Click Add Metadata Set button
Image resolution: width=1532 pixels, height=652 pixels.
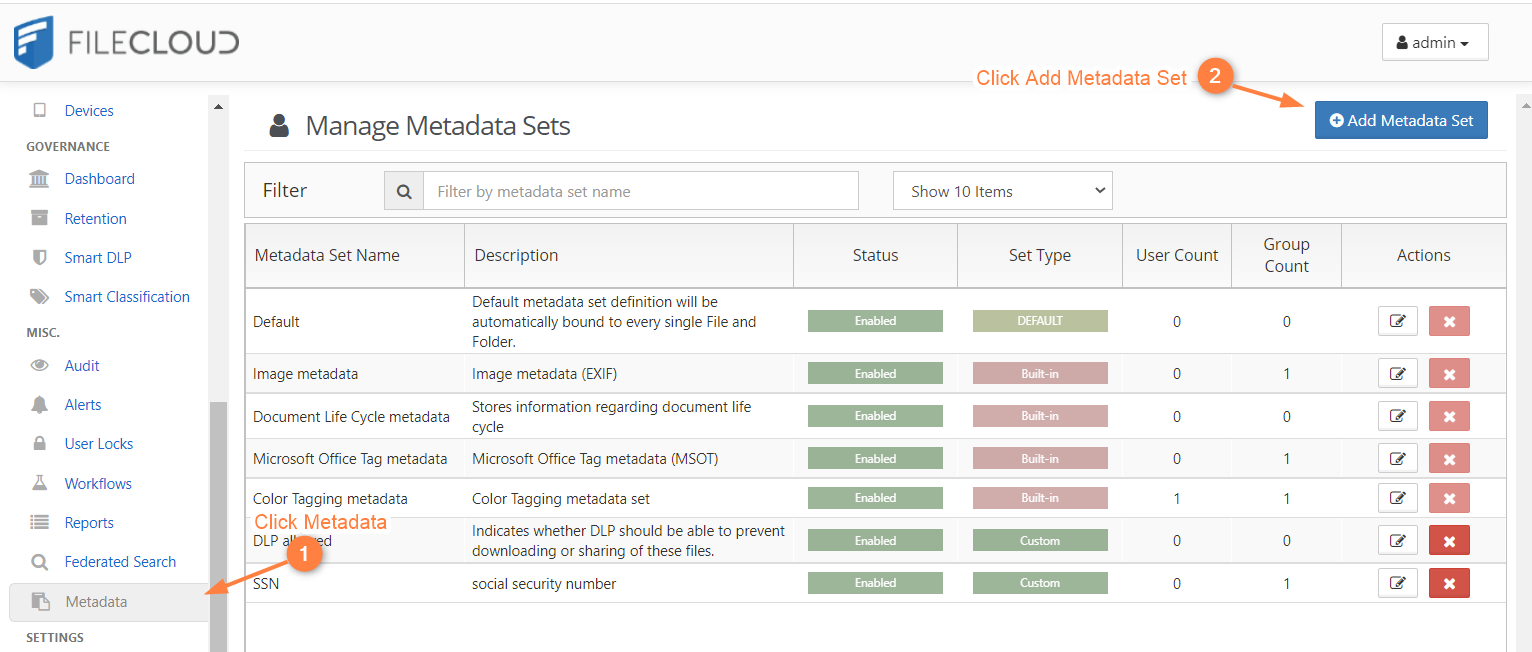[x=1400, y=121]
